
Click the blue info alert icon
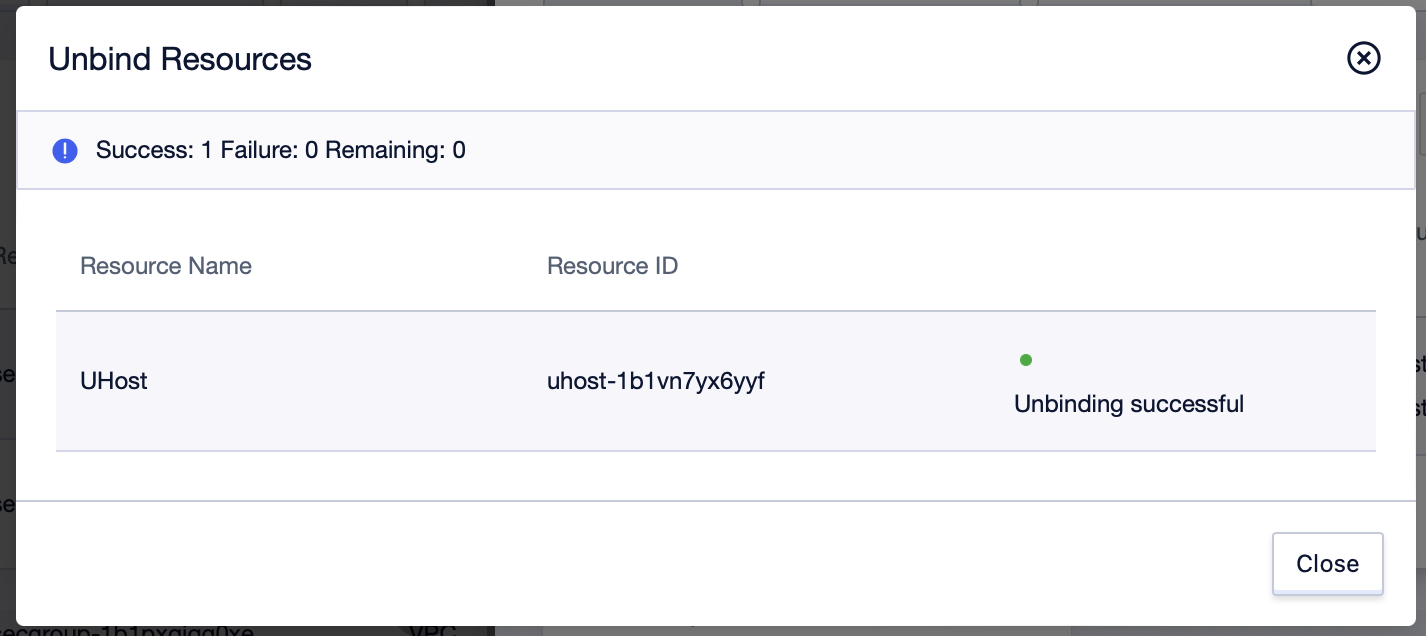click(x=65, y=151)
